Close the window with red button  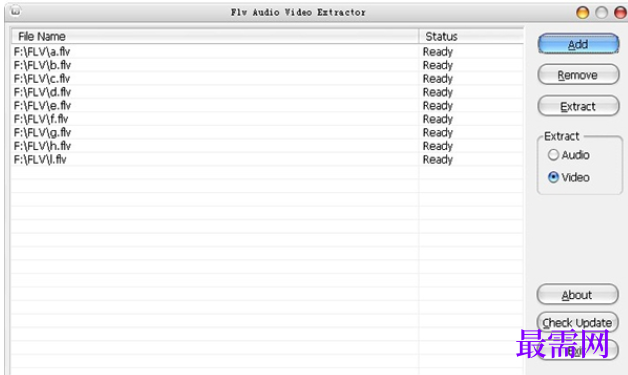(x=620, y=12)
